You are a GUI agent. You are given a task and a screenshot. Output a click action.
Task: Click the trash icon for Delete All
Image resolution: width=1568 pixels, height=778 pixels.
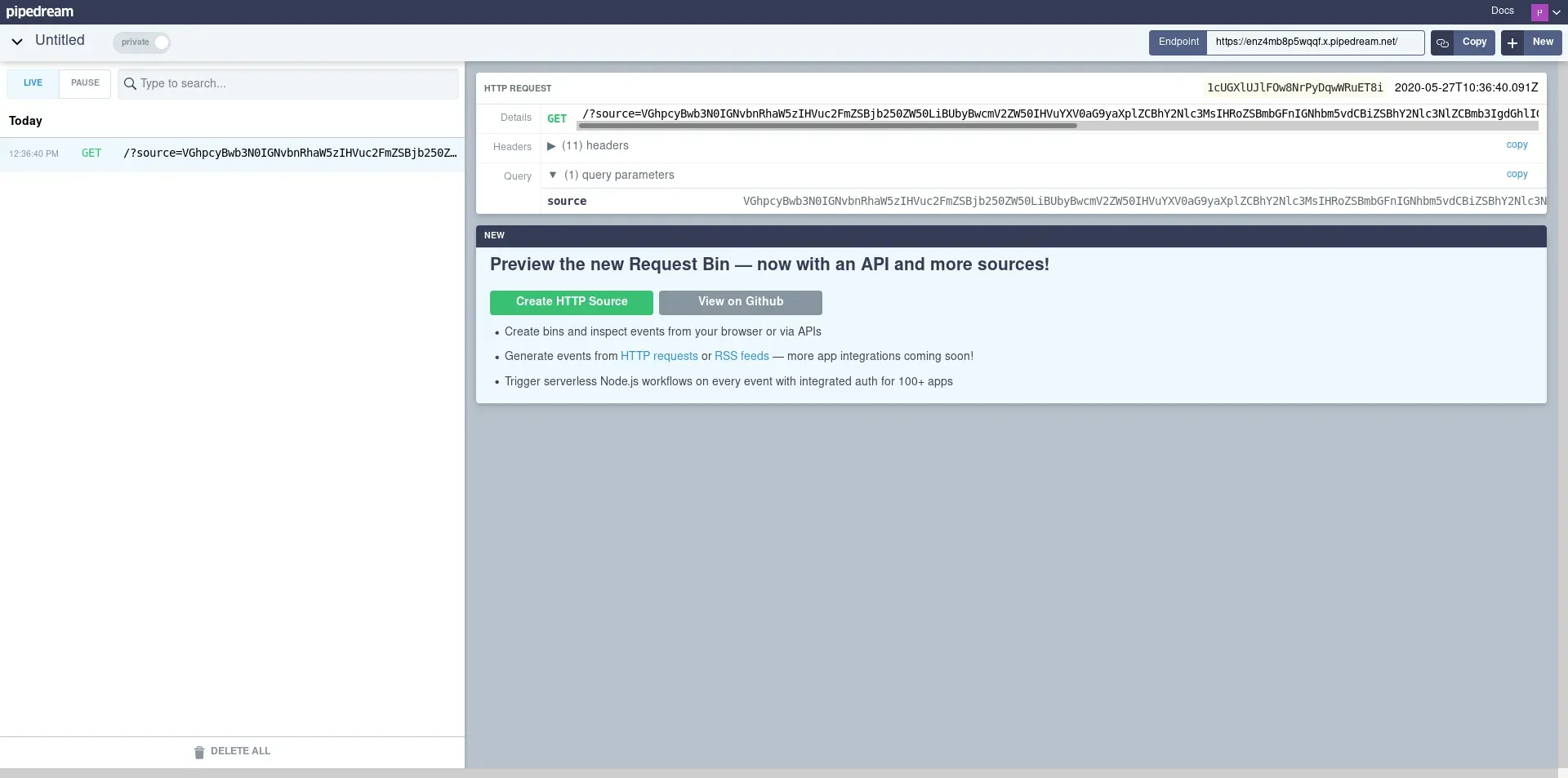point(199,752)
